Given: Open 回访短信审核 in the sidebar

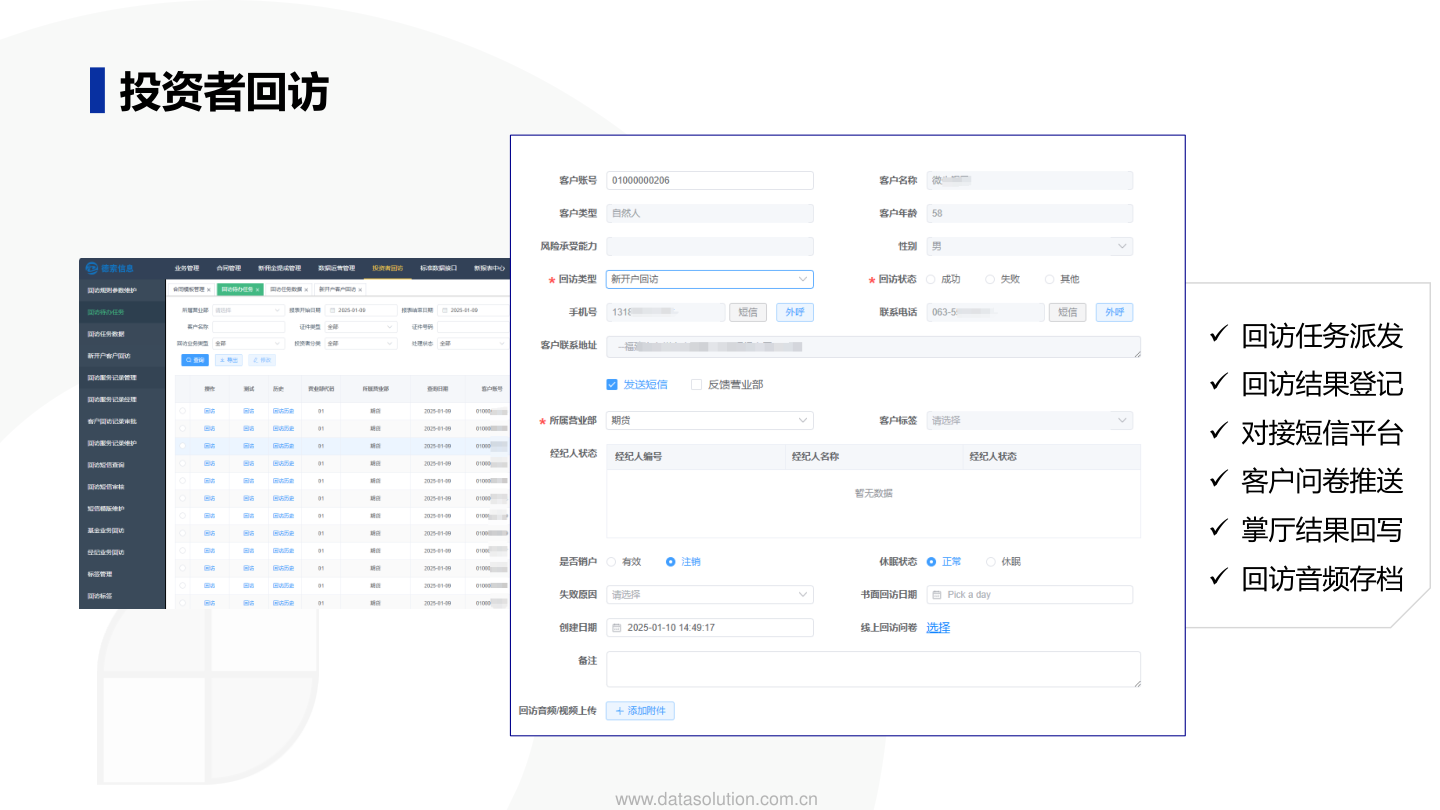Looking at the screenshot, I should click(122, 487).
